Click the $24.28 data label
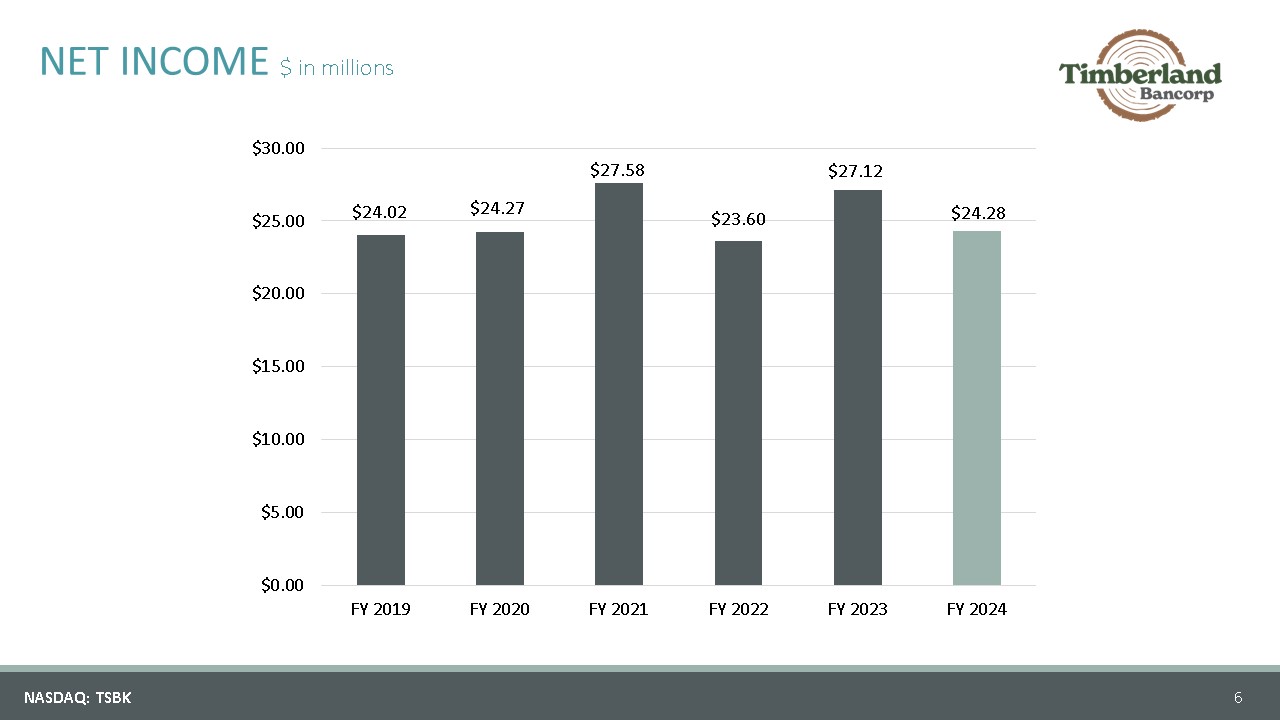 click(x=978, y=213)
